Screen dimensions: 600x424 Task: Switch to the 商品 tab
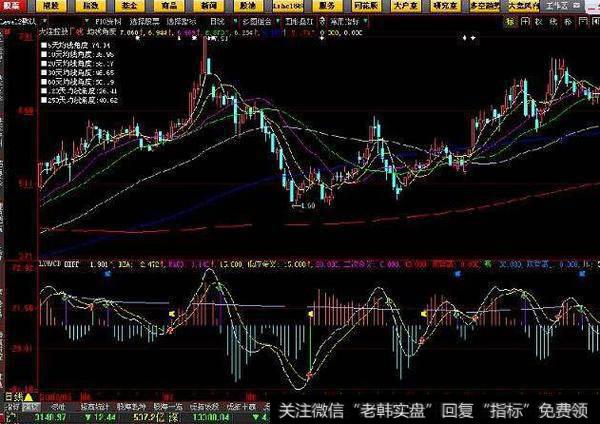(163, 6)
